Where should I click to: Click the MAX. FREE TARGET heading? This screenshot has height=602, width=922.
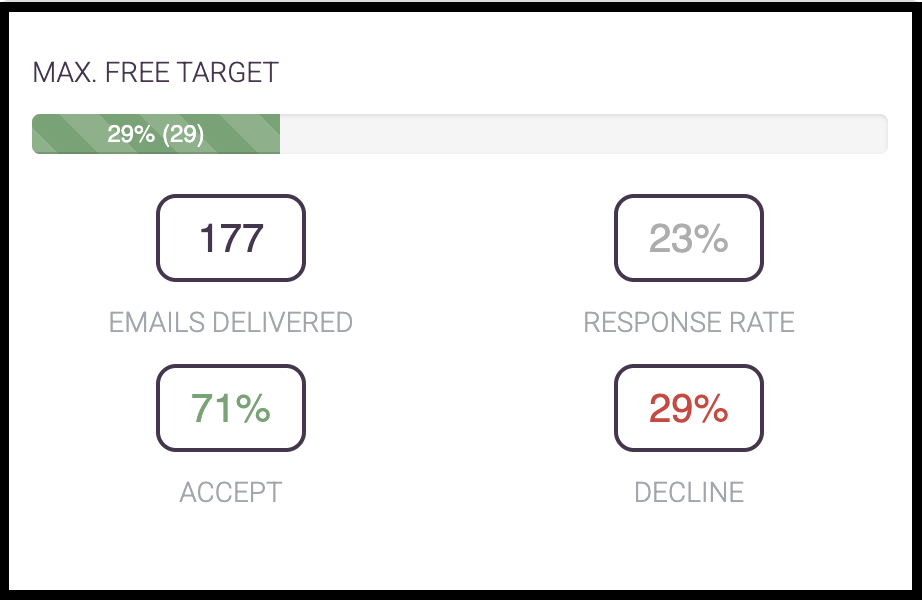coord(155,73)
